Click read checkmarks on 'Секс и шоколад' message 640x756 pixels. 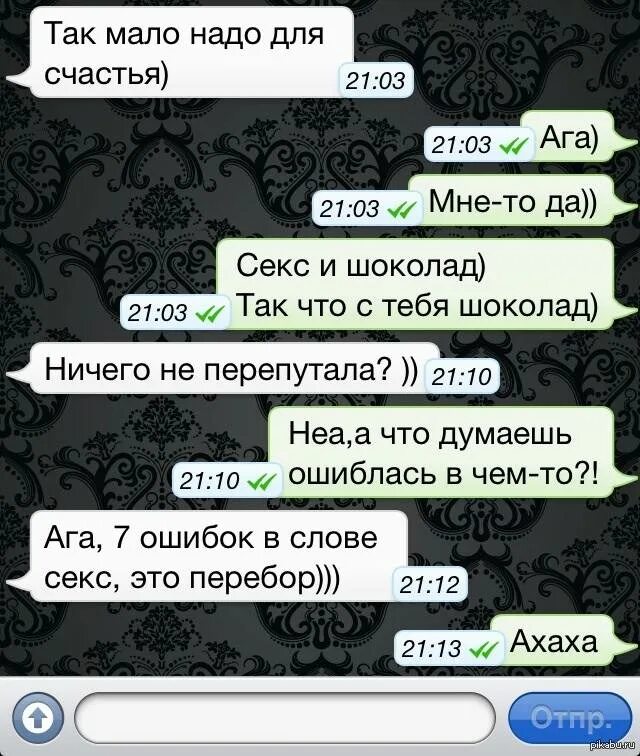pos(209,314)
